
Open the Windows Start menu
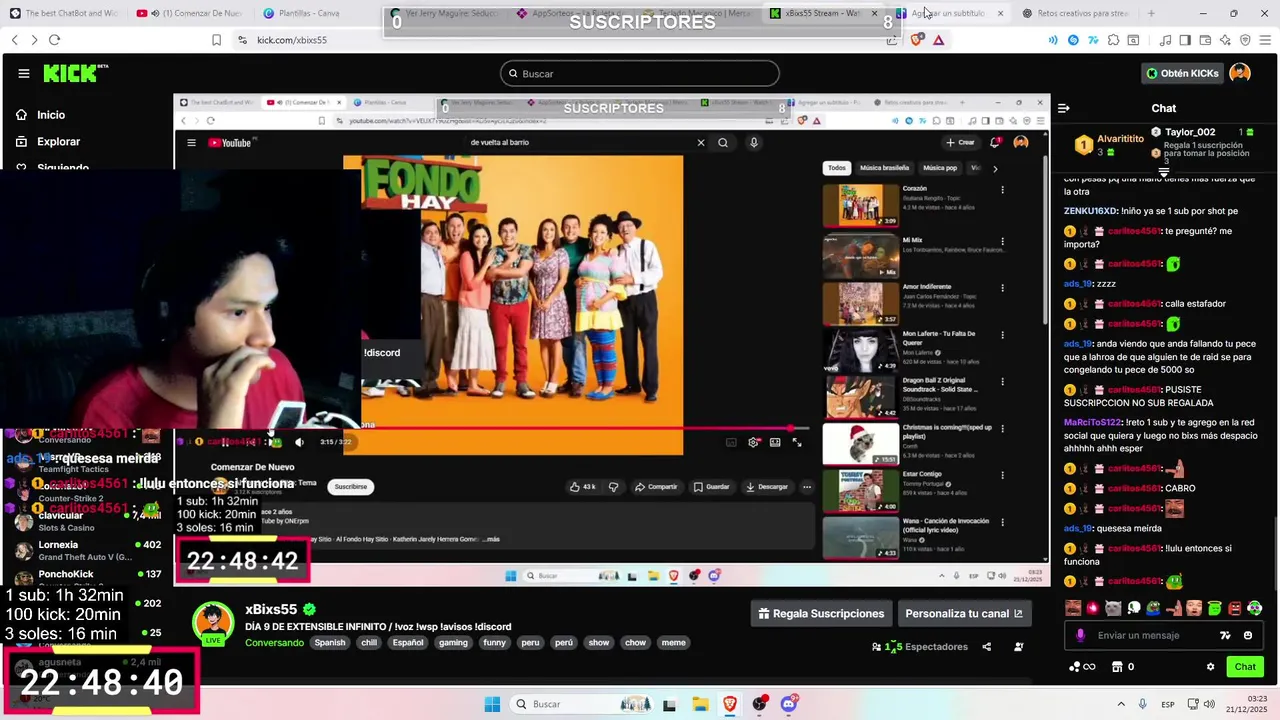pos(492,704)
